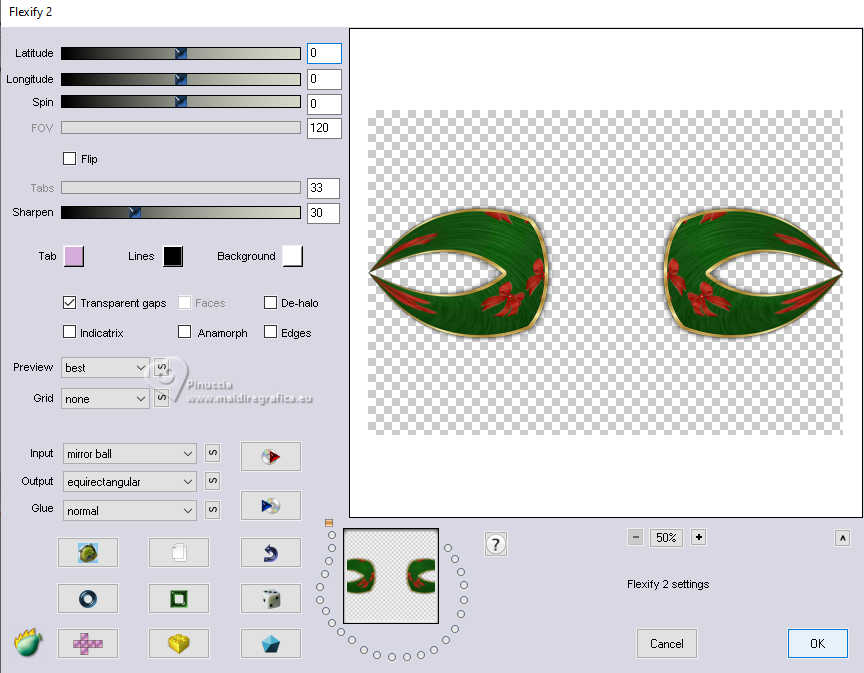Screen dimensions: 864x673
Task: Click the blue play disc button beside Glue
Action: point(271,505)
